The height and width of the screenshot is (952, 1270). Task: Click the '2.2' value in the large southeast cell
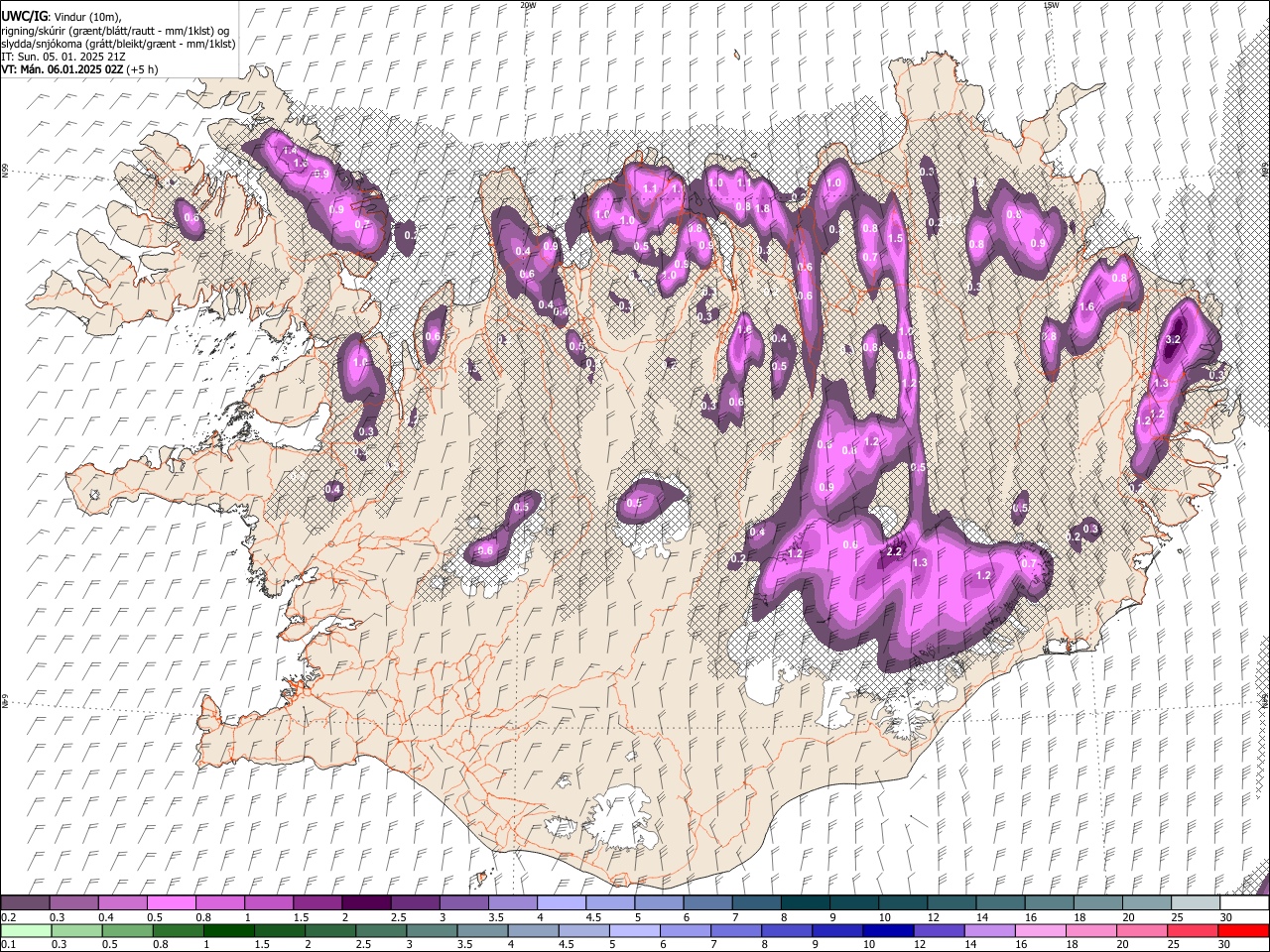click(893, 551)
